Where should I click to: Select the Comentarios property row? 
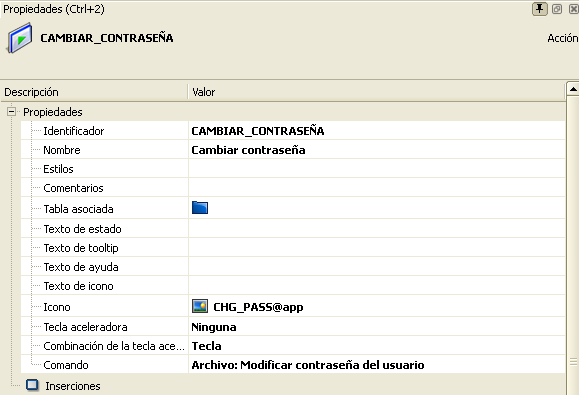click(293, 188)
